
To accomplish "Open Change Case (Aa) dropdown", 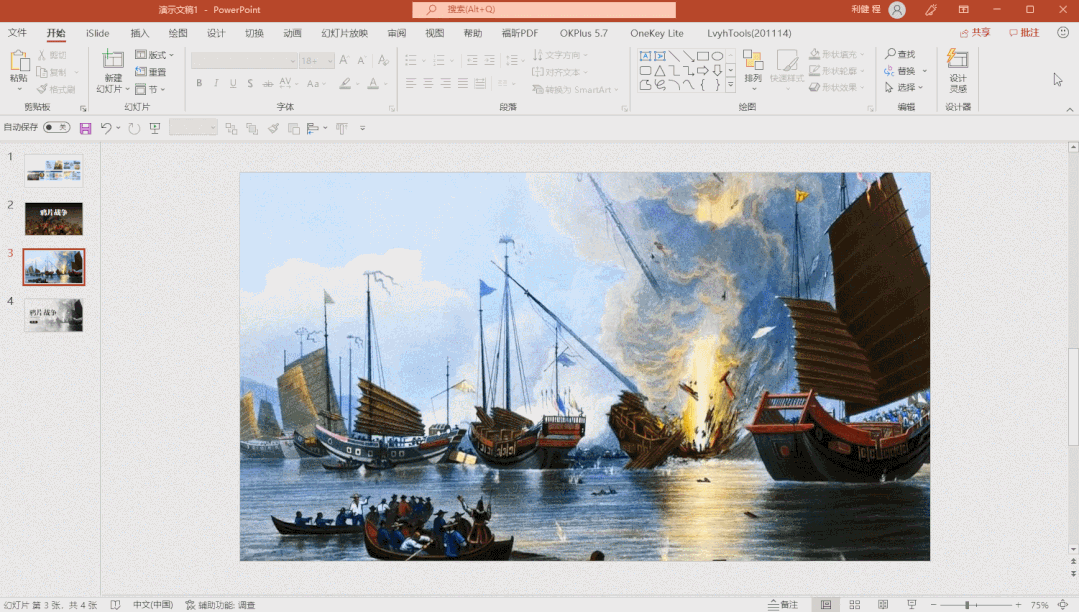I will [x=316, y=83].
